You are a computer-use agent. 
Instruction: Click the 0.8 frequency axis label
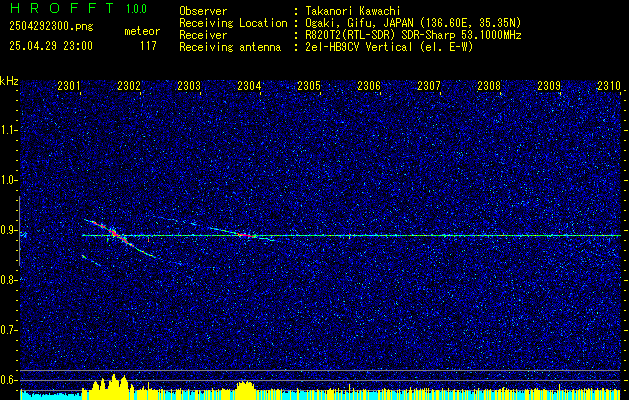[8, 280]
